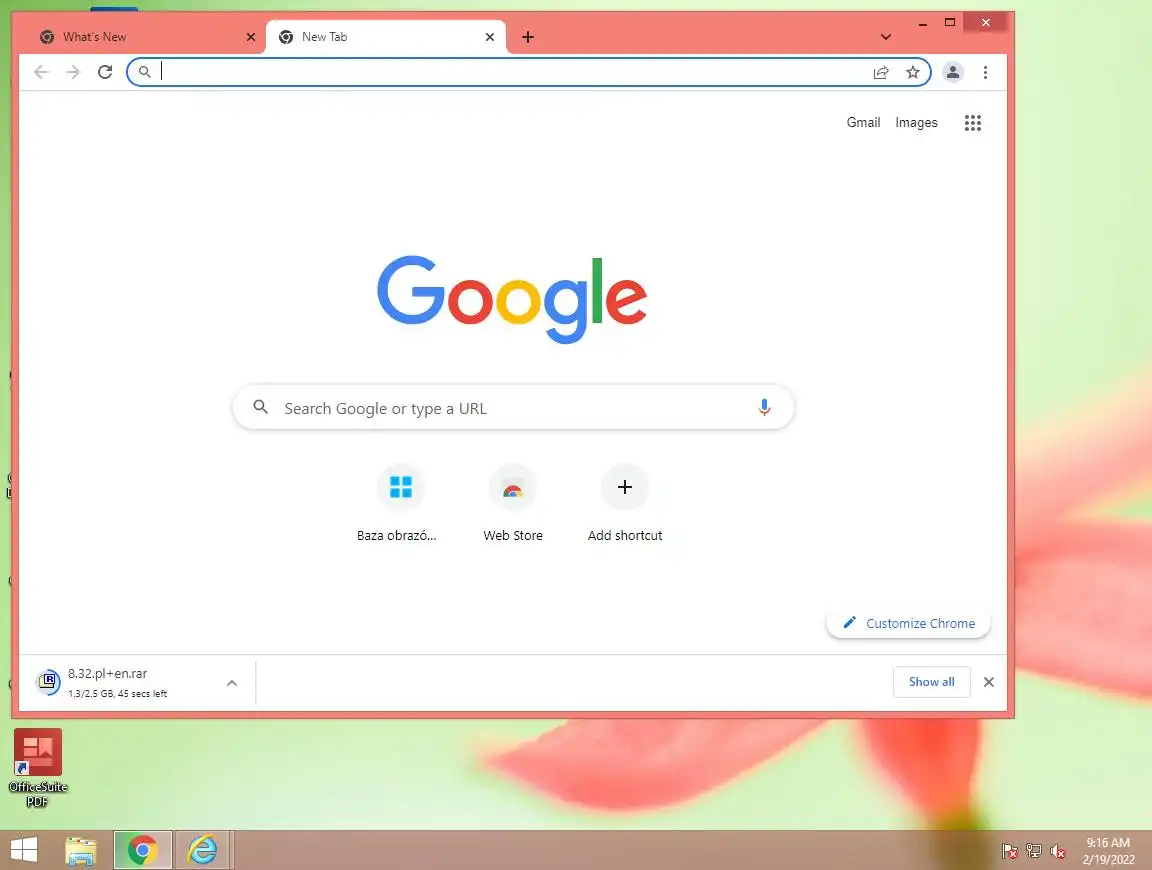
Task: Open the Windows Start button
Action: pyautogui.click(x=24, y=850)
